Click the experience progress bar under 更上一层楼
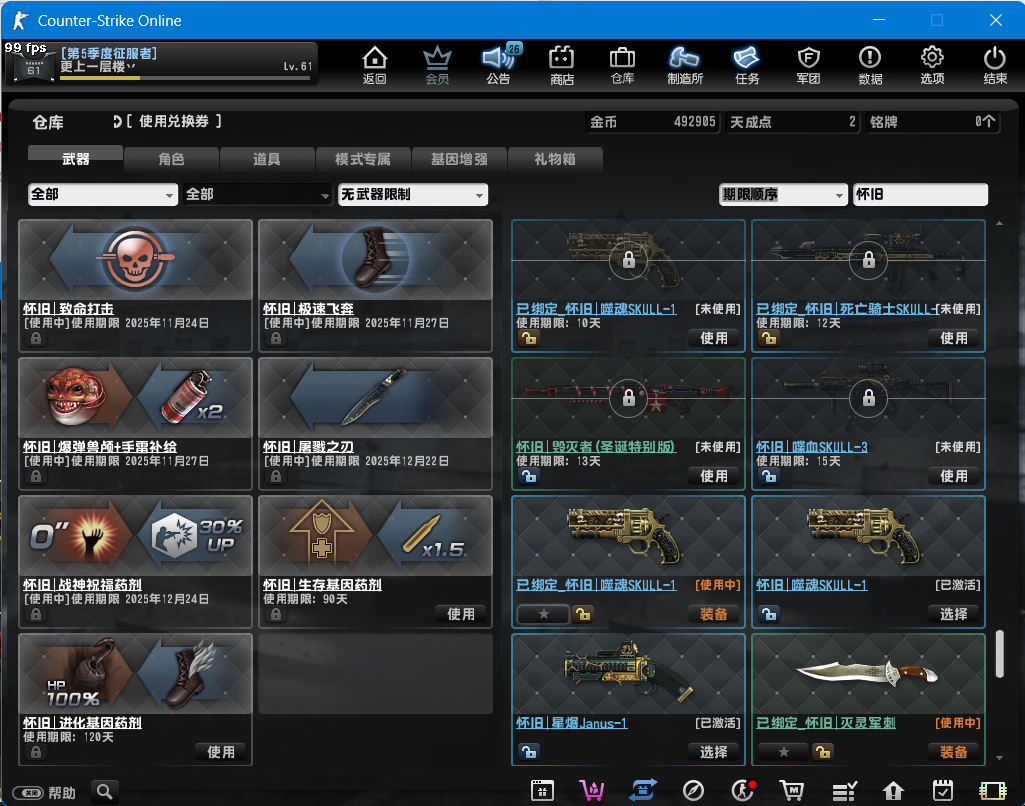The height and width of the screenshot is (806, 1025). point(185,78)
